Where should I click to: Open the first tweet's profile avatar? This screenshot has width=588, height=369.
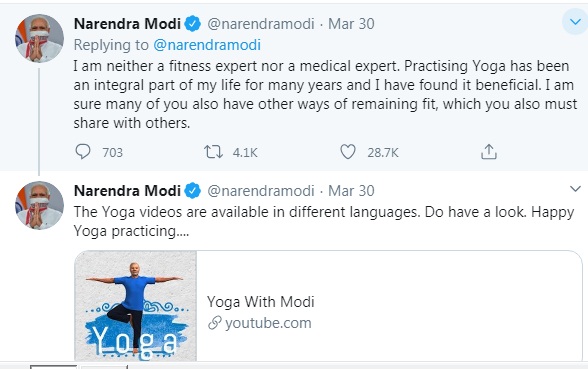pos(39,38)
